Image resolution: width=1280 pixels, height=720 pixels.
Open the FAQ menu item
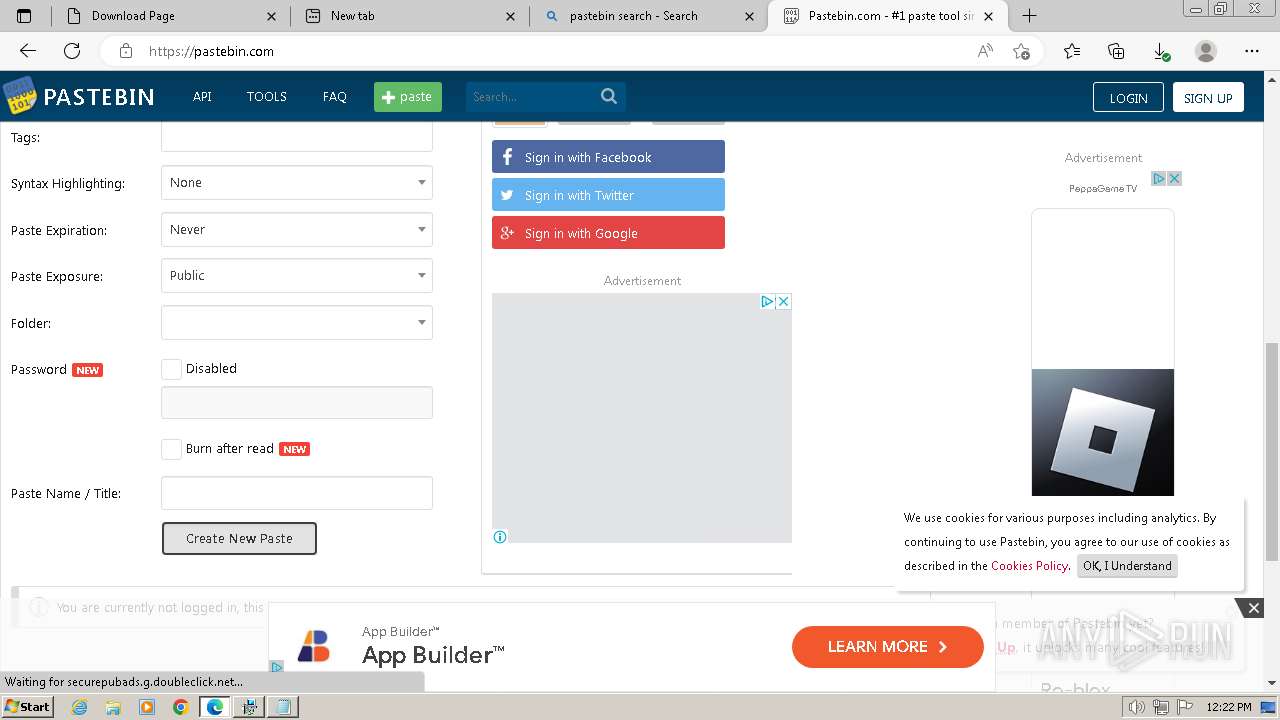point(335,97)
